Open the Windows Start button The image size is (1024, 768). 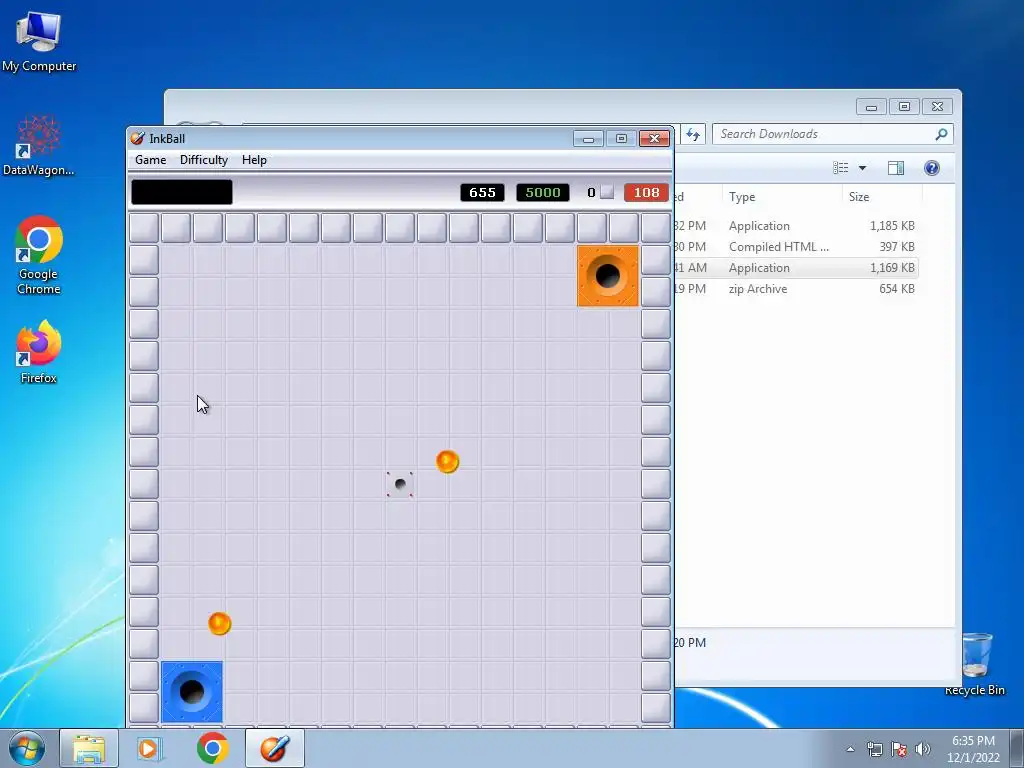tap(26, 748)
